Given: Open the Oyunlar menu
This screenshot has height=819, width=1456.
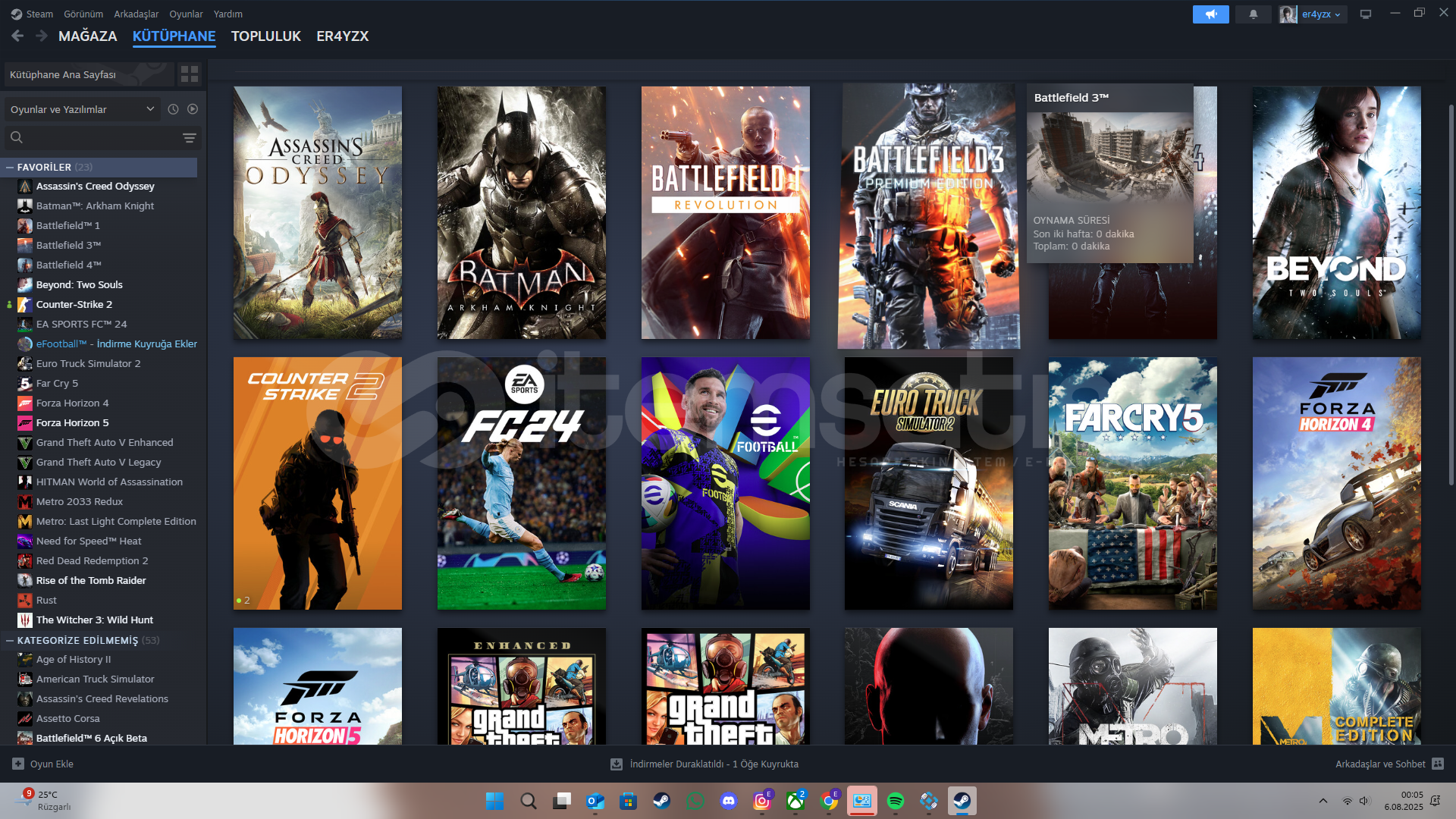Looking at the screenshot, I should click(186, 14).
